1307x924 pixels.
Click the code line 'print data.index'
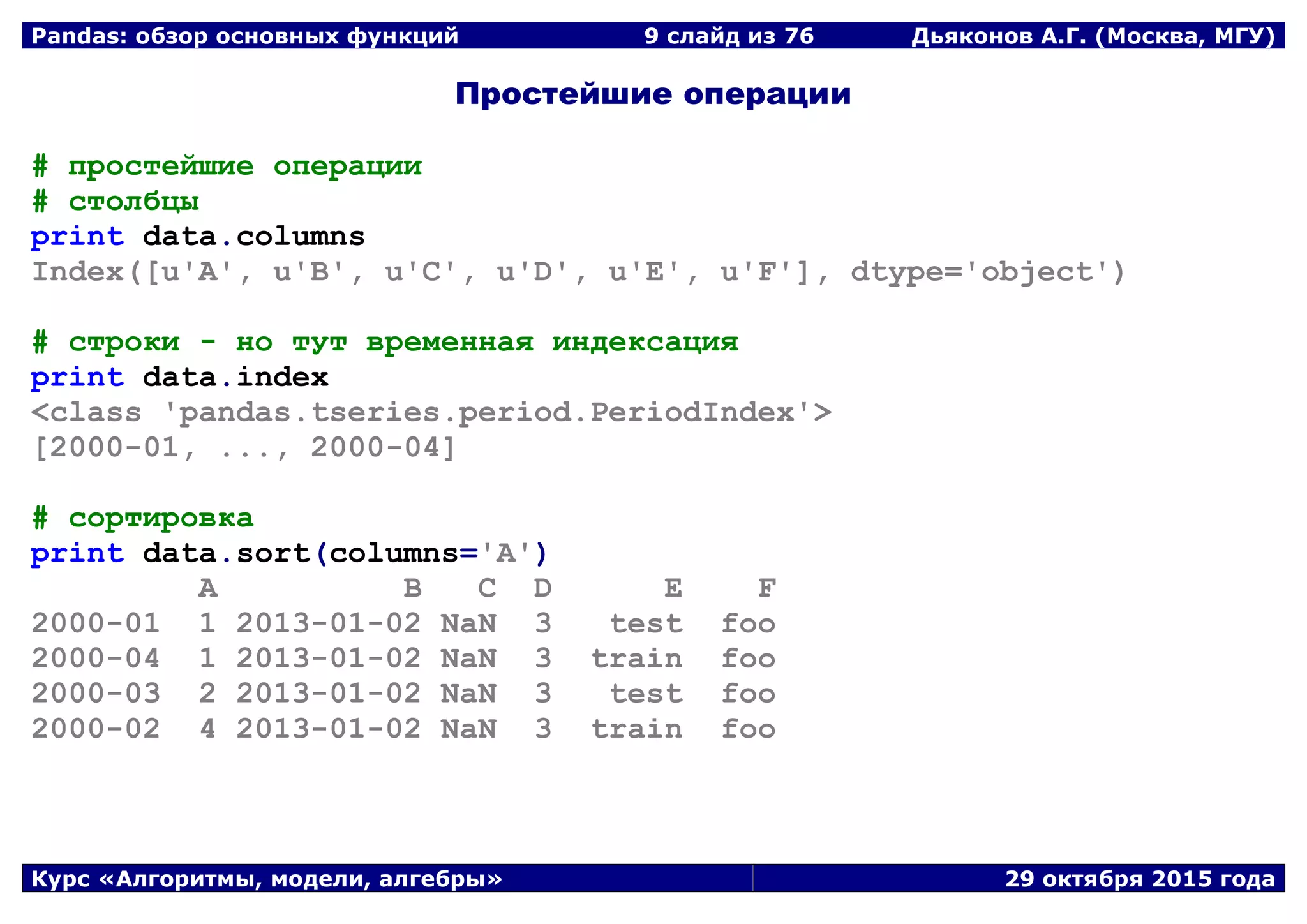(179, 378)
